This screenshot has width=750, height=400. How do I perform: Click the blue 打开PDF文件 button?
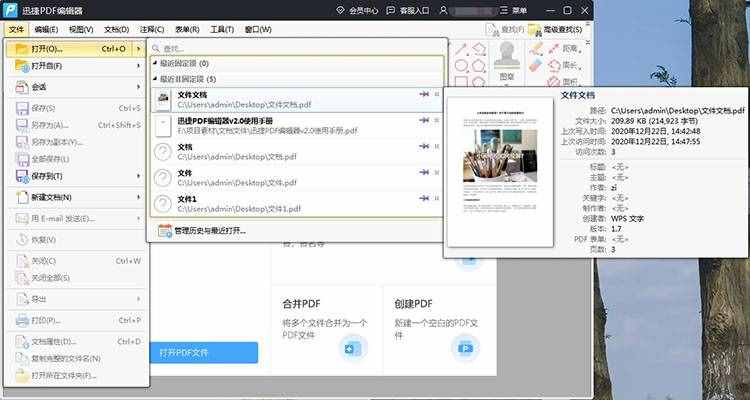204,353
